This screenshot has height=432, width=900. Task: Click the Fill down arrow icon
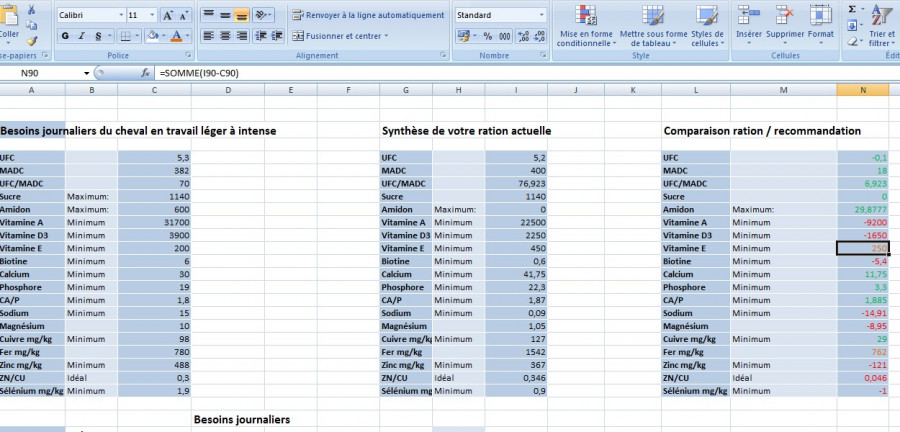coord(852,25)
